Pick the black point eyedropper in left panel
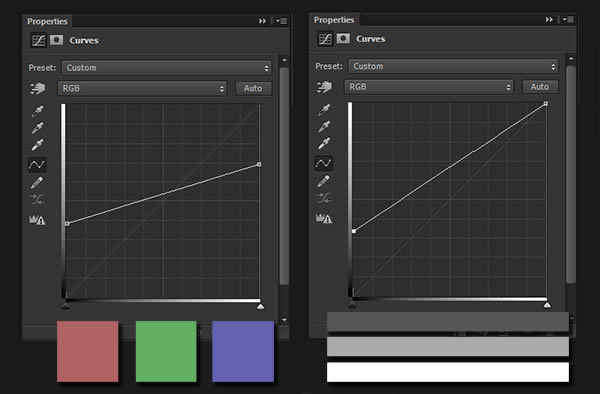Screen dimensions: 600x394 pos(37,111)
